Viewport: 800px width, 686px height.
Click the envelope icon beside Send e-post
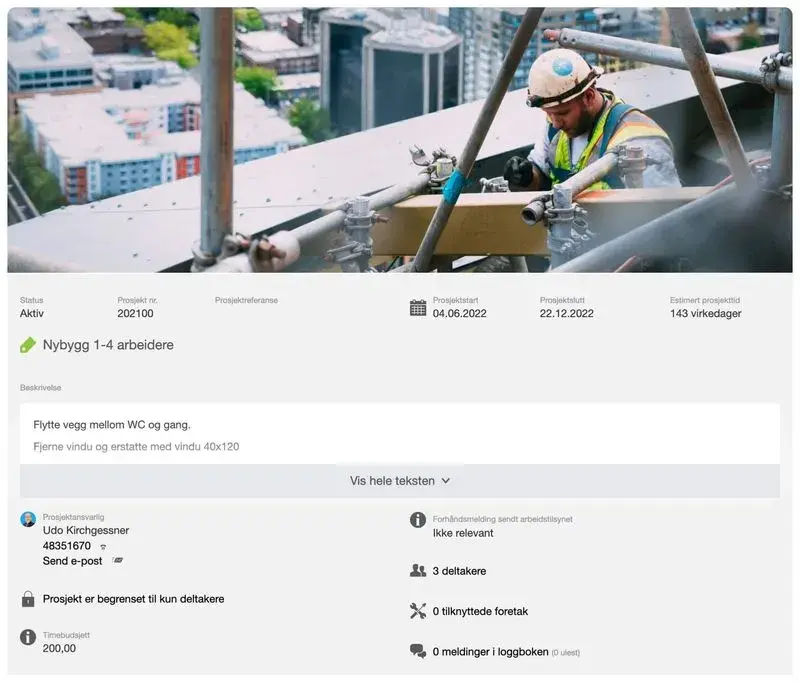coord(118,559)
